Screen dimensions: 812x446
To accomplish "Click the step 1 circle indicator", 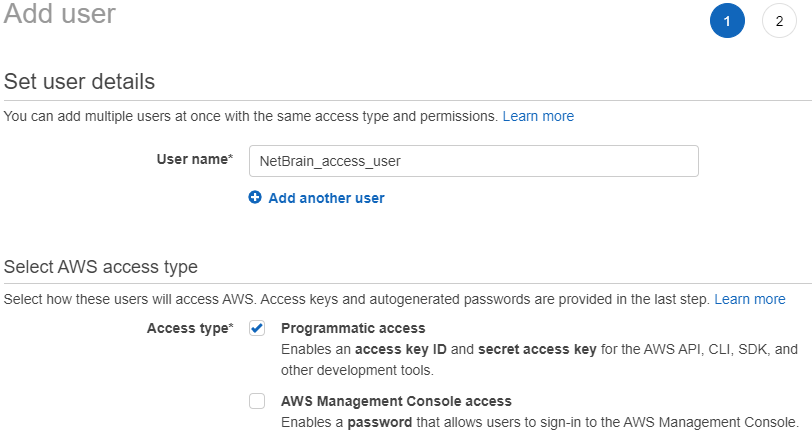I will [x=727, y=21].
